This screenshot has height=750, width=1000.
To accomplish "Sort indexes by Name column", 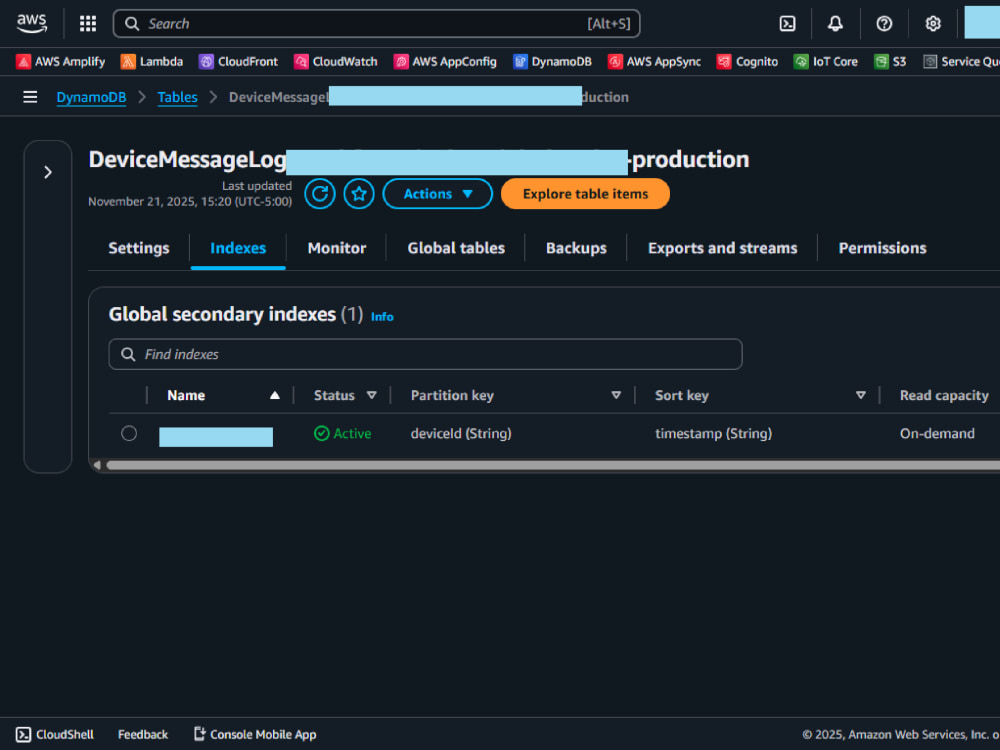I will (223, 395).
